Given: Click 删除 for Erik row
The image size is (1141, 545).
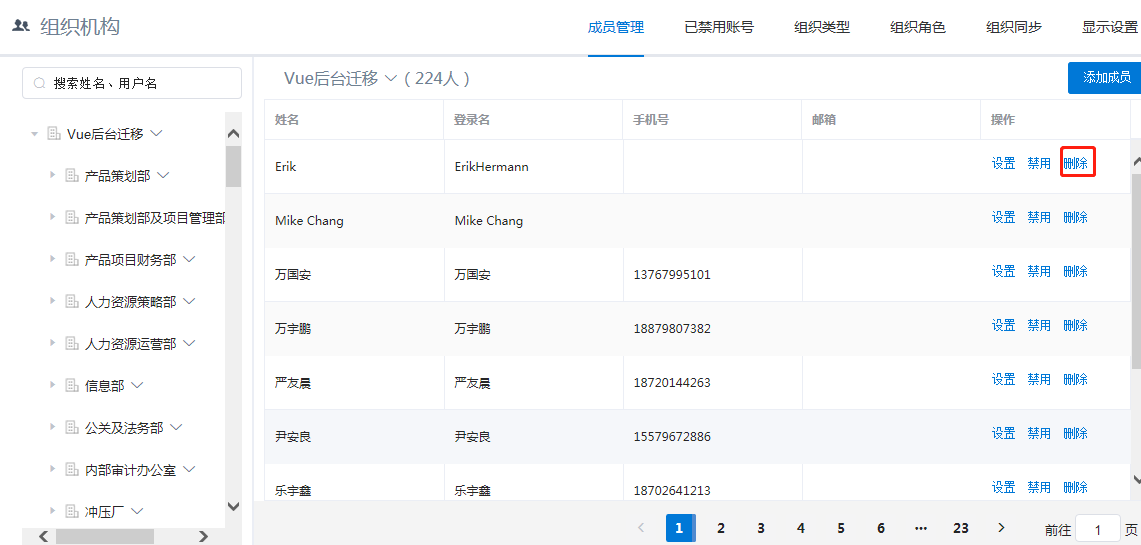Looking at the screenshot, I should (x=1076, y=164).
